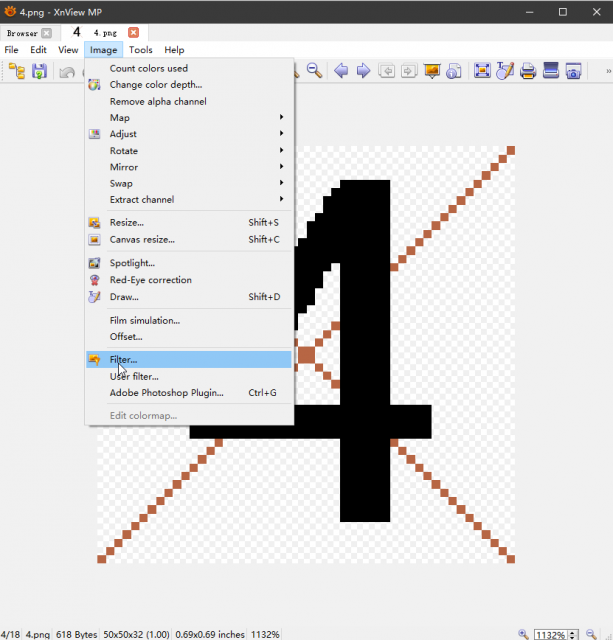
Task: Click the zoom out magnifier in toolbar
Action: (x=314, y=71)
